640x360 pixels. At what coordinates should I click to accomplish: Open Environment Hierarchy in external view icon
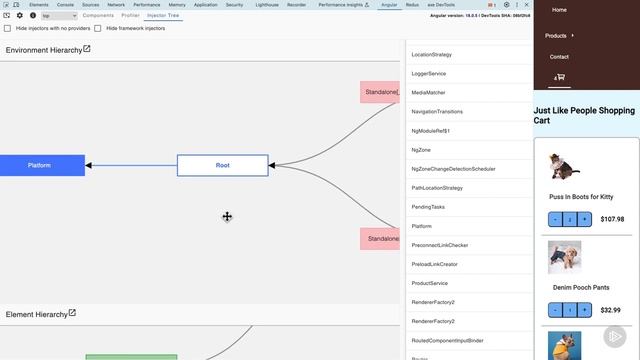87,49
